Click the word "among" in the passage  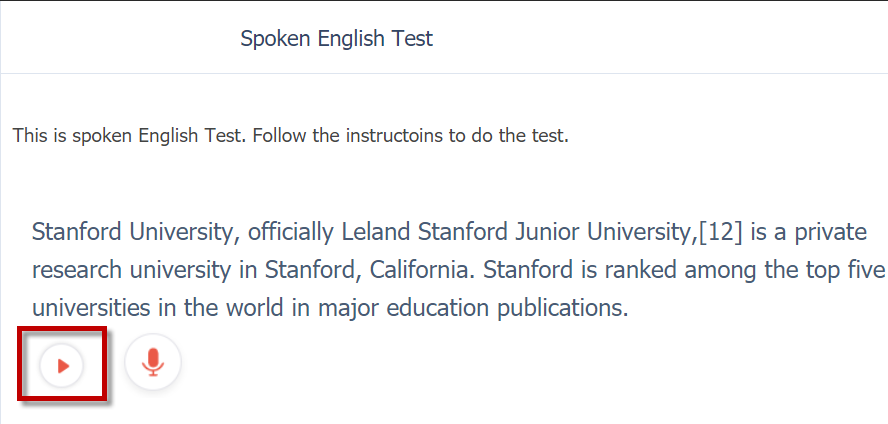click(x=716, y=271)
